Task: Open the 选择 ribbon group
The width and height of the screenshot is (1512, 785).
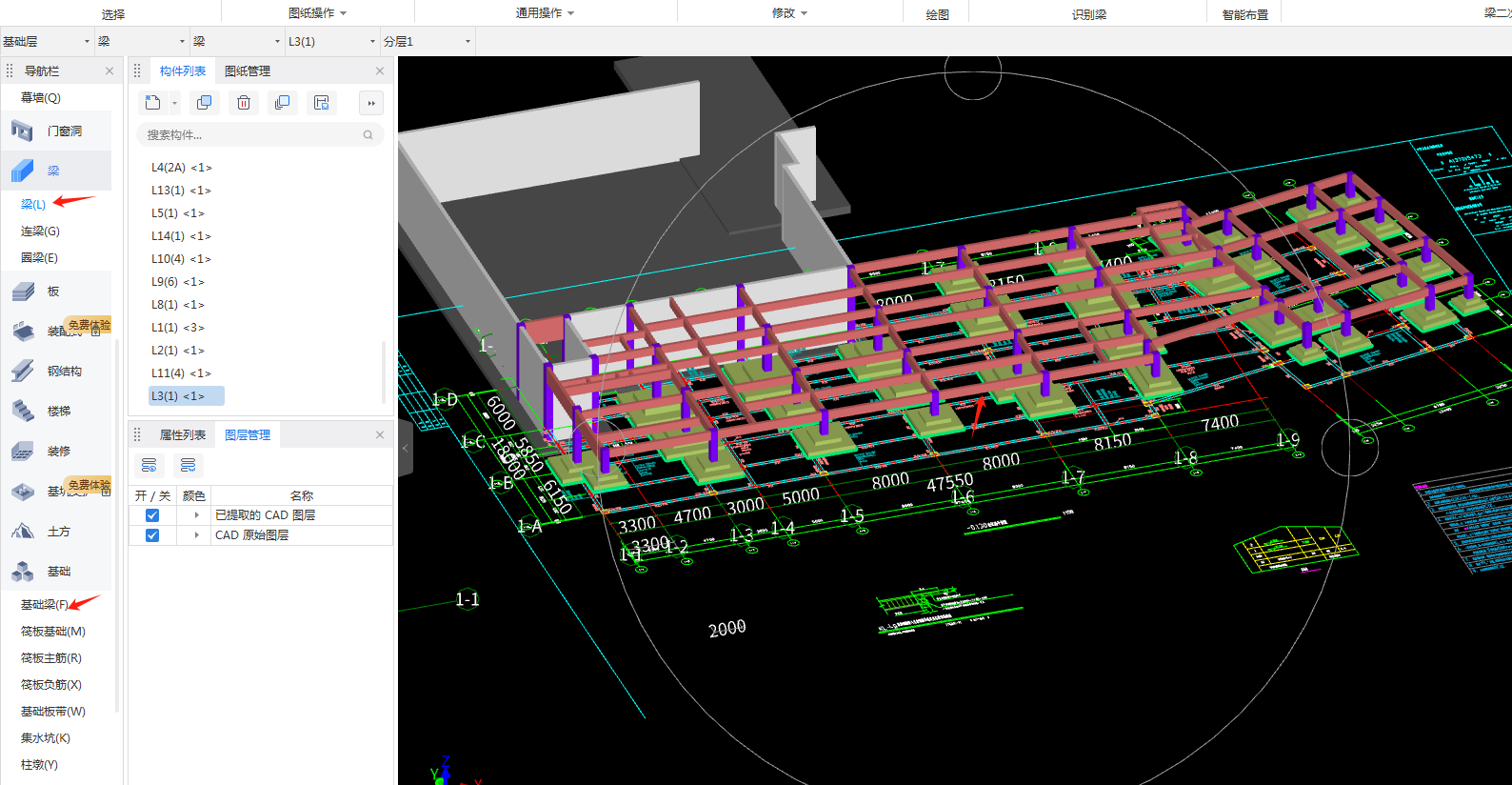Action: click(113, 14)
